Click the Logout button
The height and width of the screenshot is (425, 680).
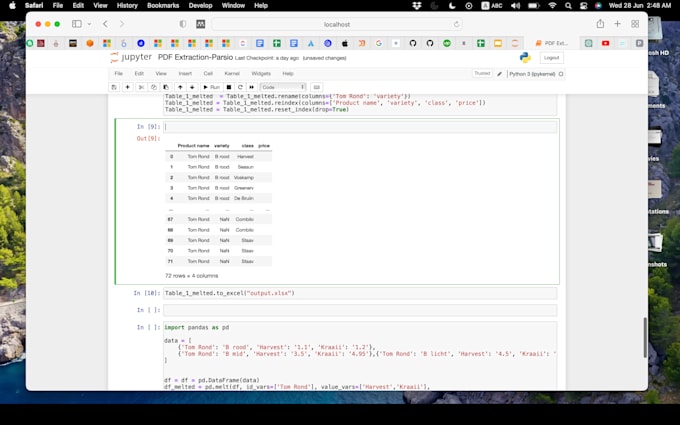551,58
